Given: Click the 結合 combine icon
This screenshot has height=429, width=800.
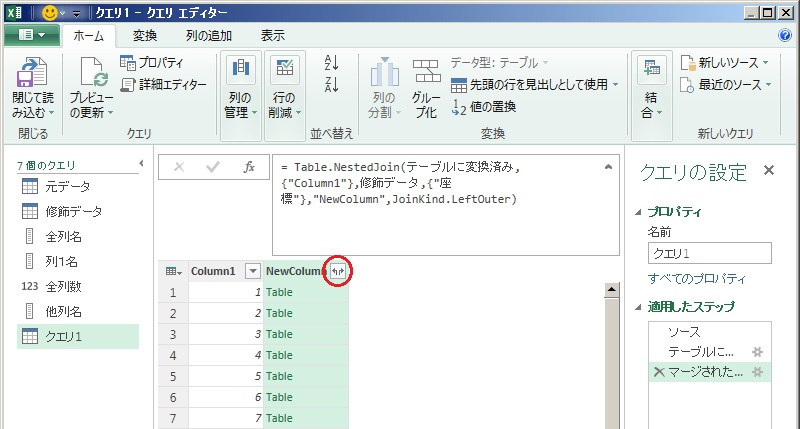Looking at the screenshot, I should tap(652, 69).
